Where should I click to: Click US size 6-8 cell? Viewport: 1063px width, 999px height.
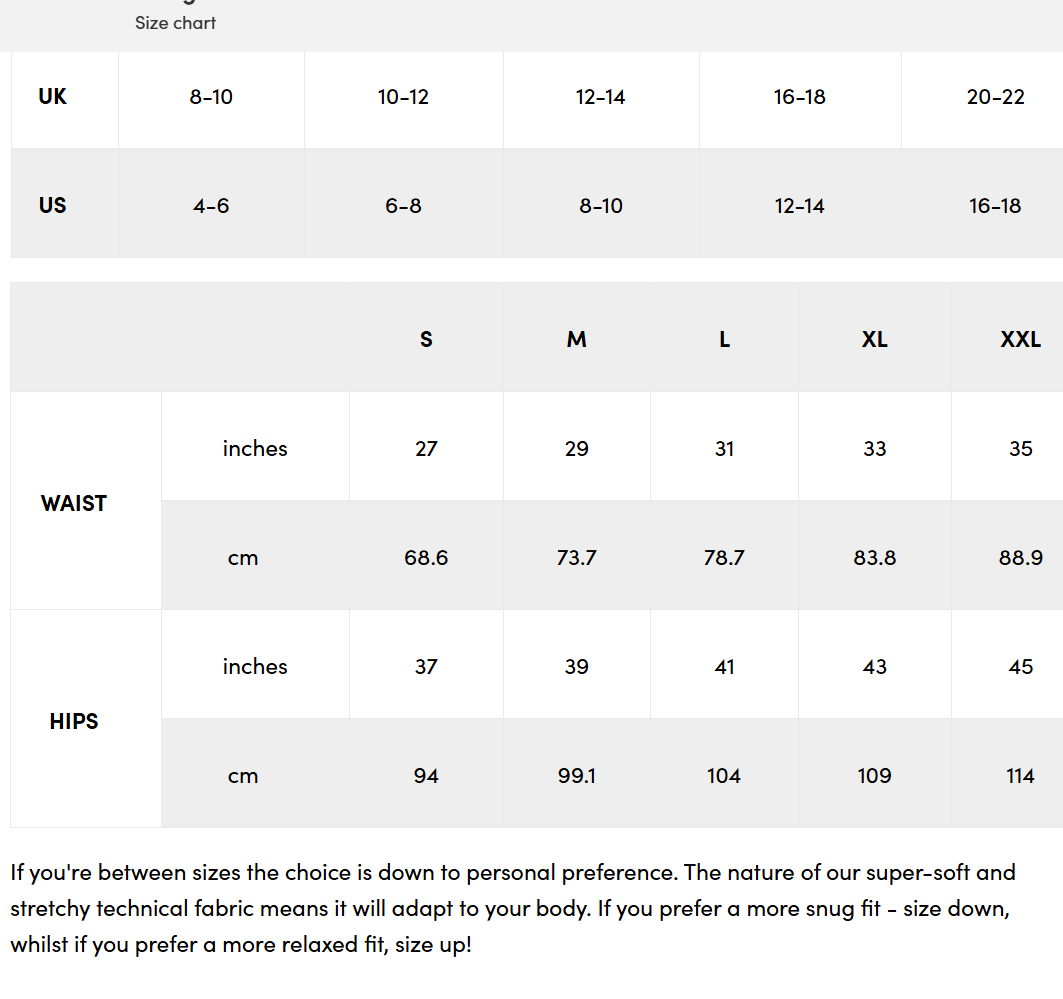(x=403, y=206)
